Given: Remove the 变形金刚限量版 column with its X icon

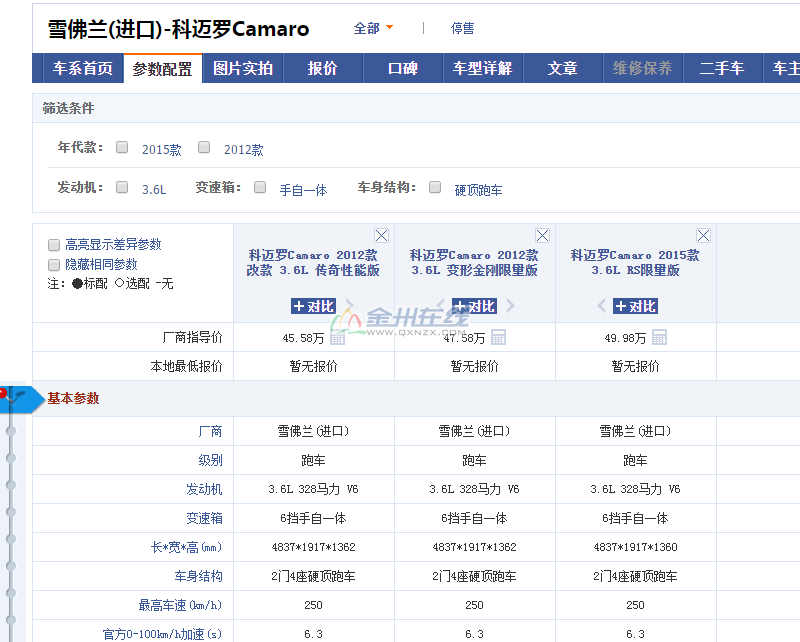Looking at the screenshot, I should point(542,235).
